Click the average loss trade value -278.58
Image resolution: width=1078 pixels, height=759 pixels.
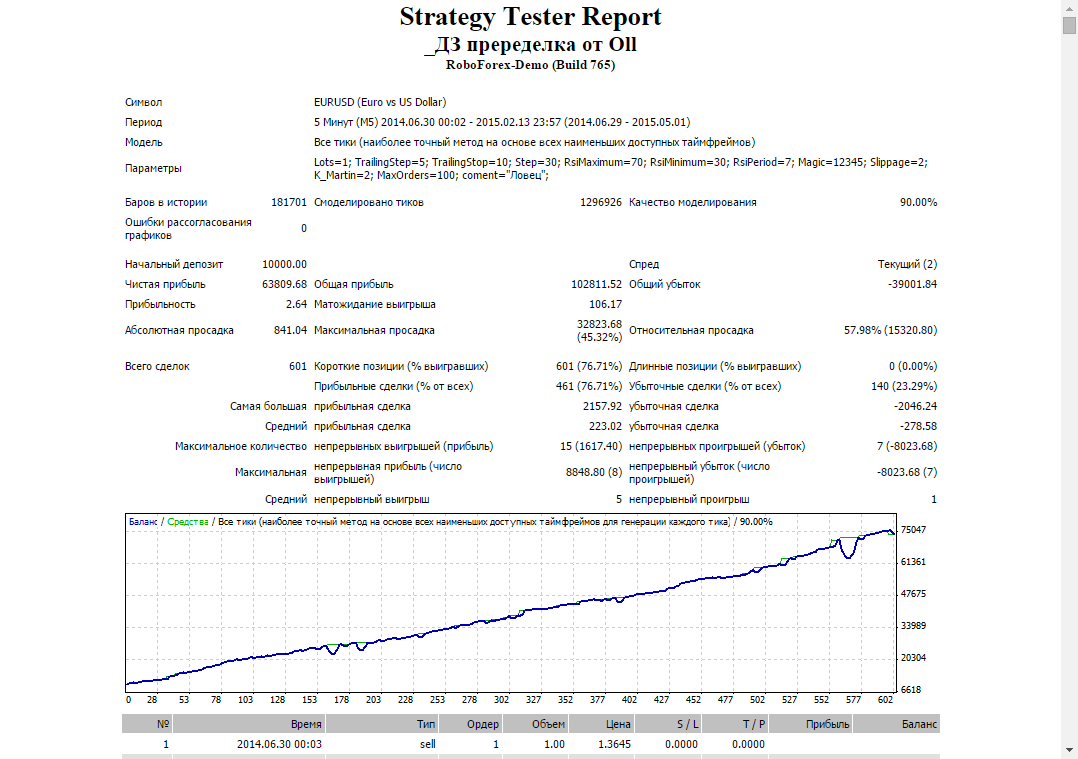click(918, 426)
